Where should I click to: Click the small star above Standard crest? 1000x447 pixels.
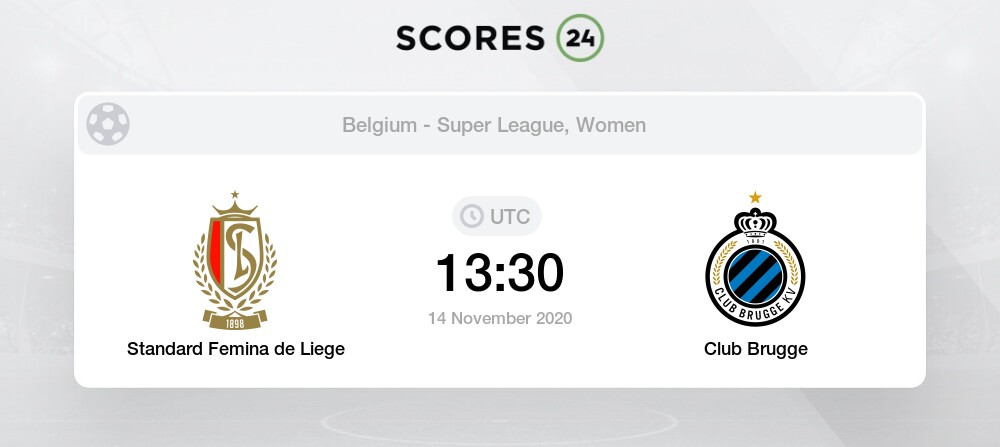coord(235,195)
